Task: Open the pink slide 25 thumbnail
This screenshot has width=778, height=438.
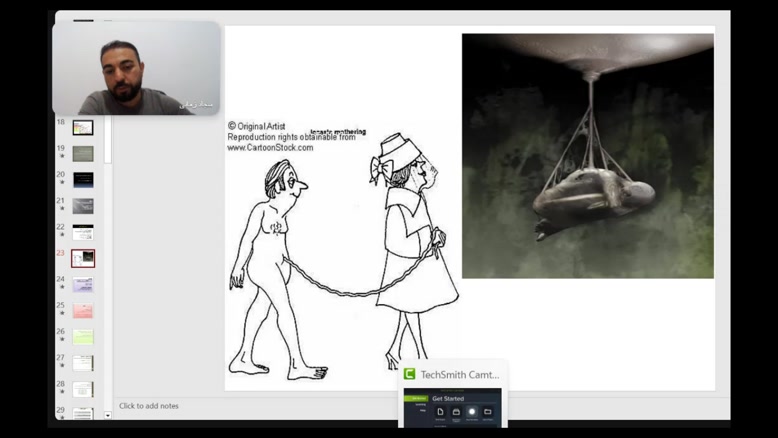Action: 83,310
